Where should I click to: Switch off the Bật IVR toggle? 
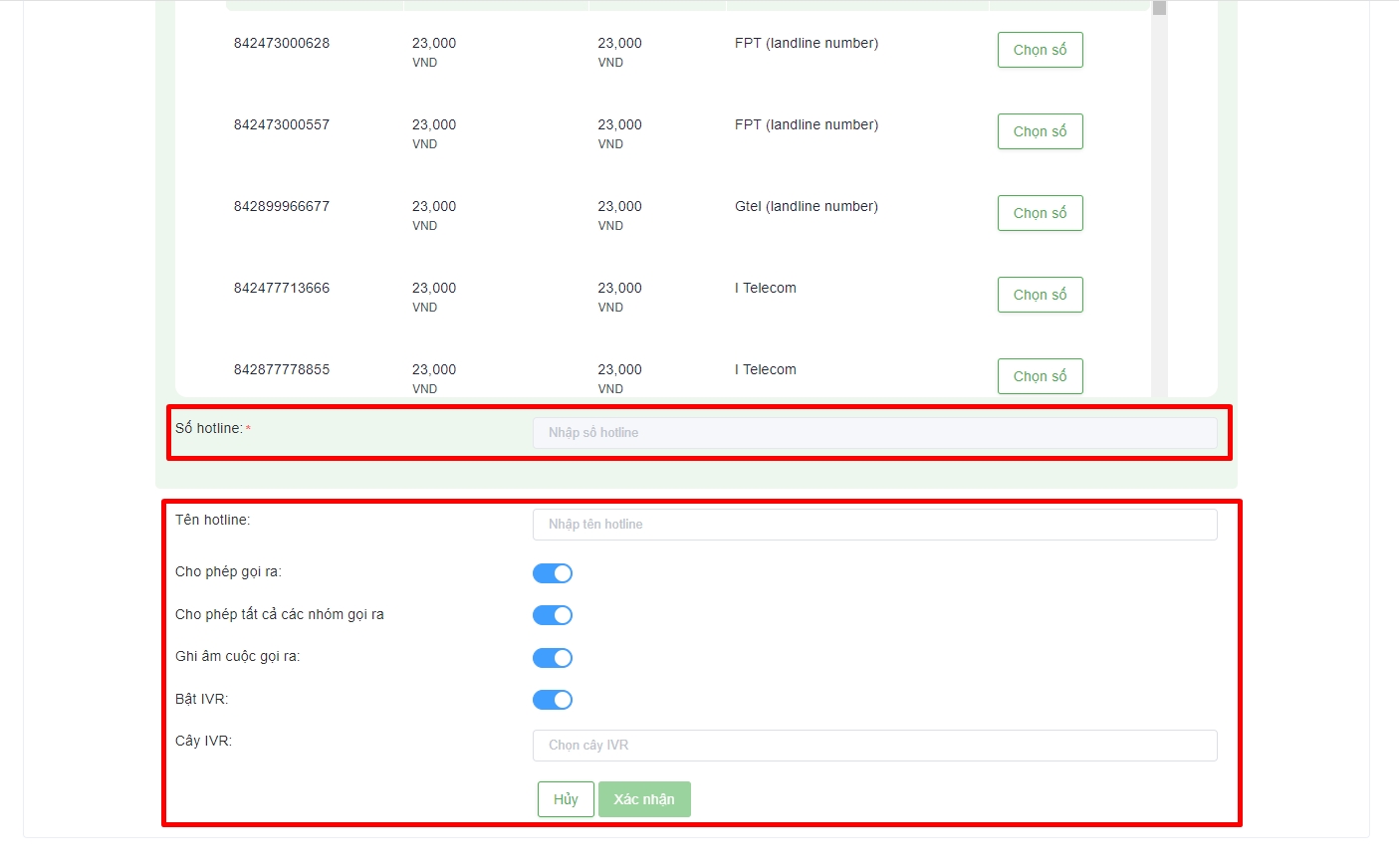click(x=552, y=700)
